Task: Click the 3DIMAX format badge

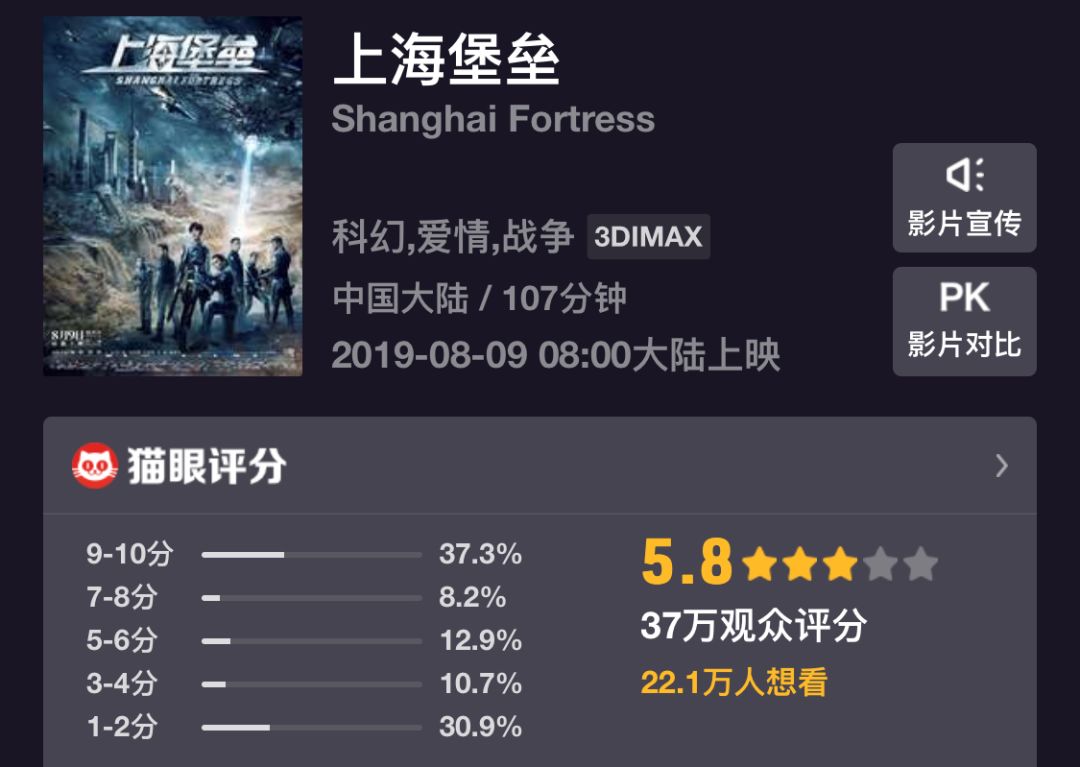Action: pos(648,237)
